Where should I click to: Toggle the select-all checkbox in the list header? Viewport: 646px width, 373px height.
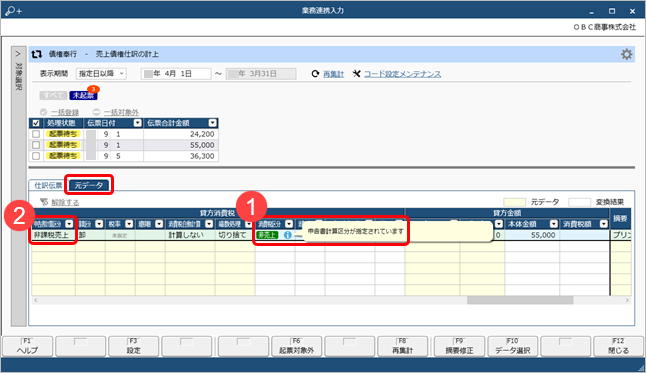36,123
